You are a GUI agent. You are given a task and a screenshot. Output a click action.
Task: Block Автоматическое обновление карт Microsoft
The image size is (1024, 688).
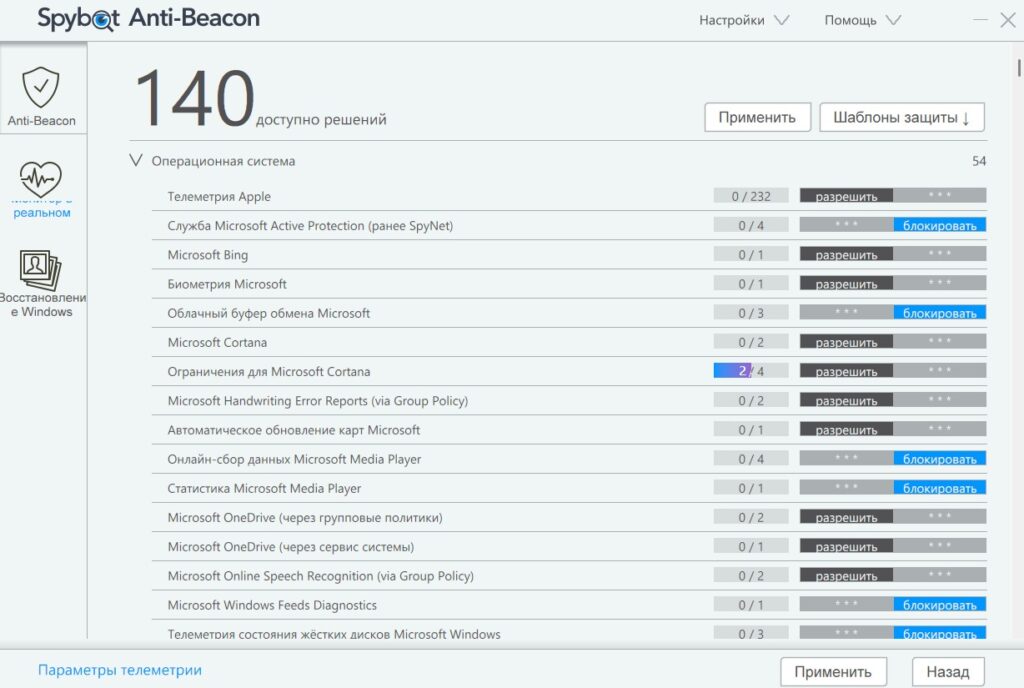[x=940, y=429]
